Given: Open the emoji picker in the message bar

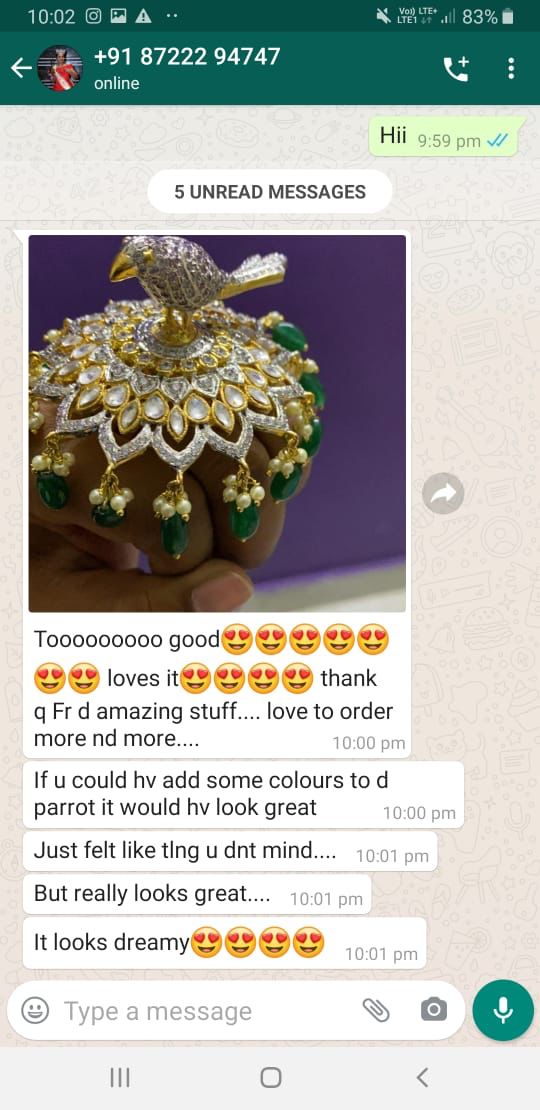Looking at the screenshot, I should (35, 1010).
